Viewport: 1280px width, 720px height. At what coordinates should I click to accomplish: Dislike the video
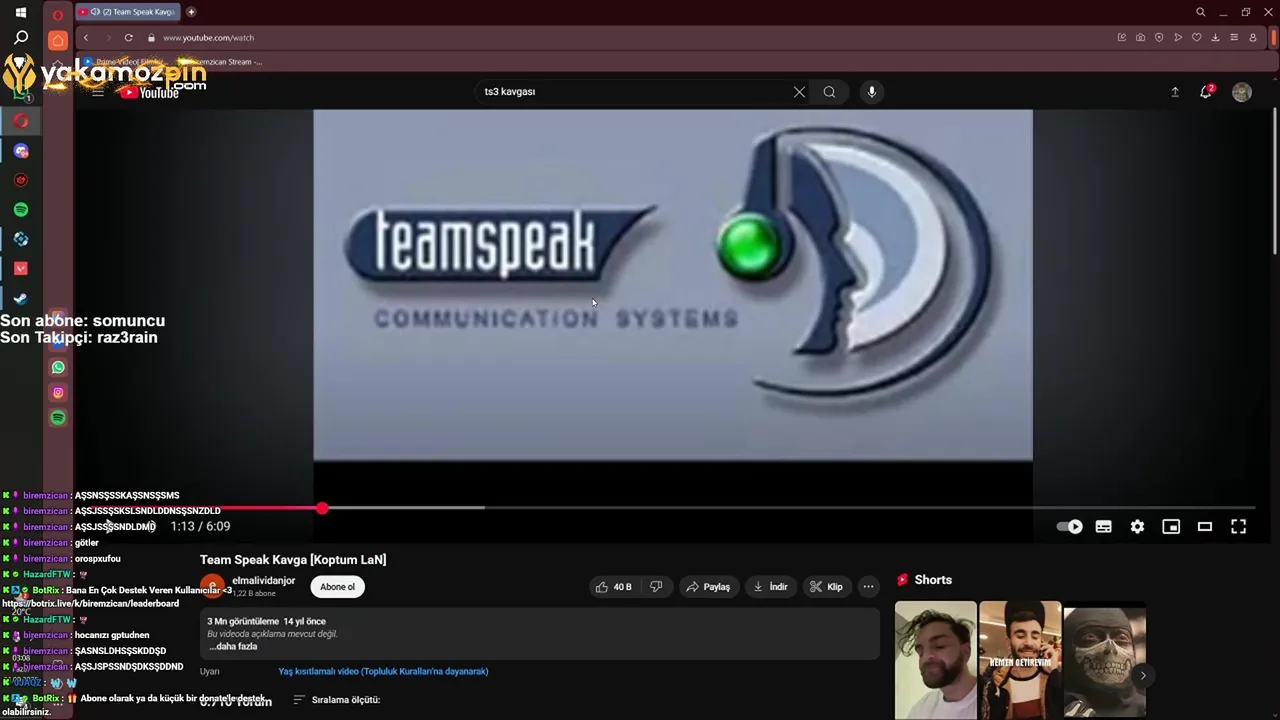657,587
